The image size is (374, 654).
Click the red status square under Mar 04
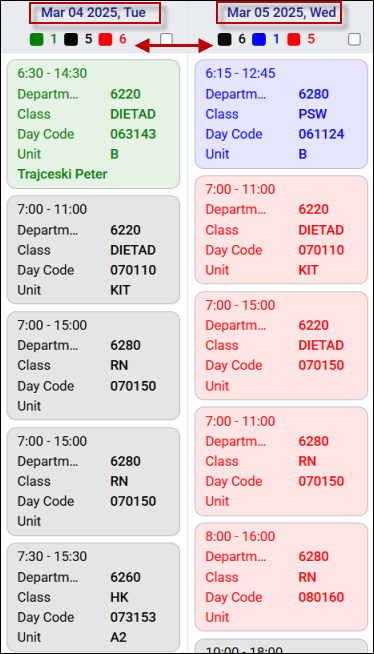(x=105, y=40)
